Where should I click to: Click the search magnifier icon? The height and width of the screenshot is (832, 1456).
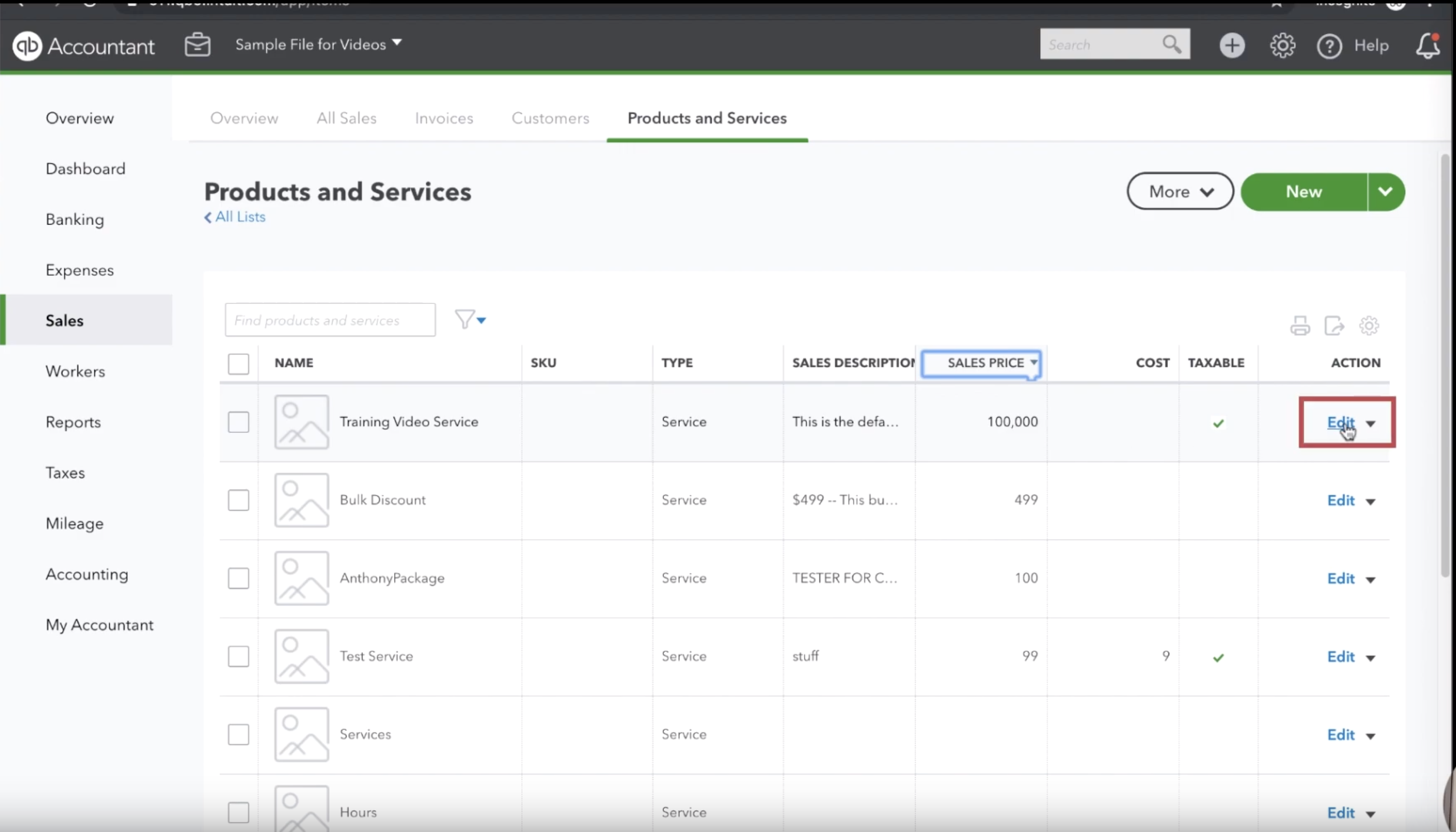(x=1172, y=44)
